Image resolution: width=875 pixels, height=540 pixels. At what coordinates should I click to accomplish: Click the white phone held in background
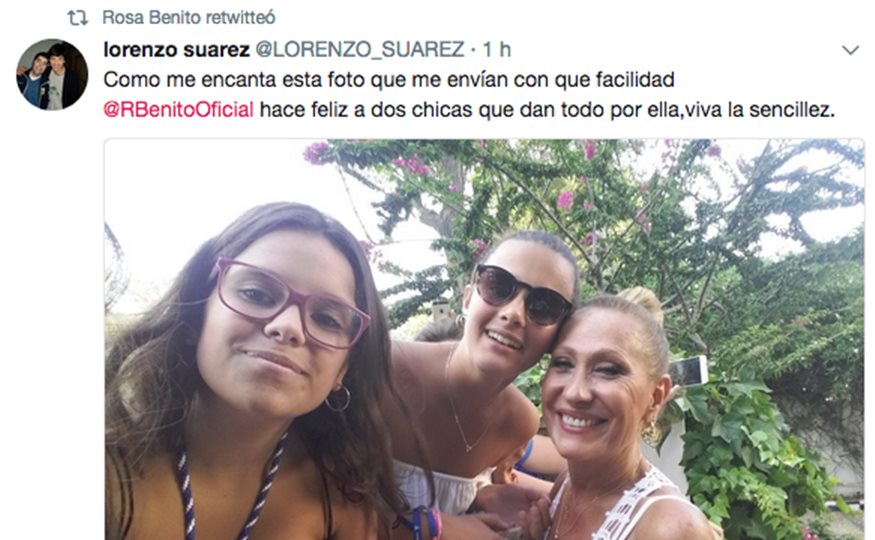[x=689, y=372]
